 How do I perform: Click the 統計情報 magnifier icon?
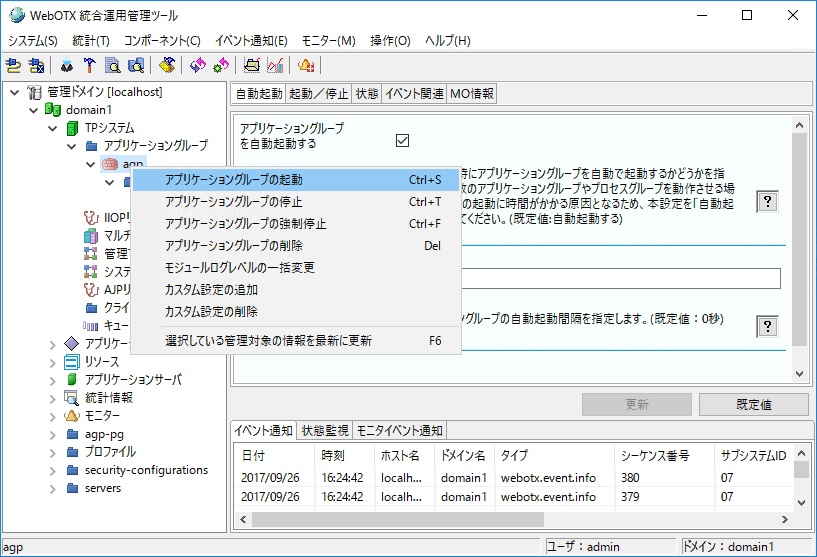coord(71,398)
